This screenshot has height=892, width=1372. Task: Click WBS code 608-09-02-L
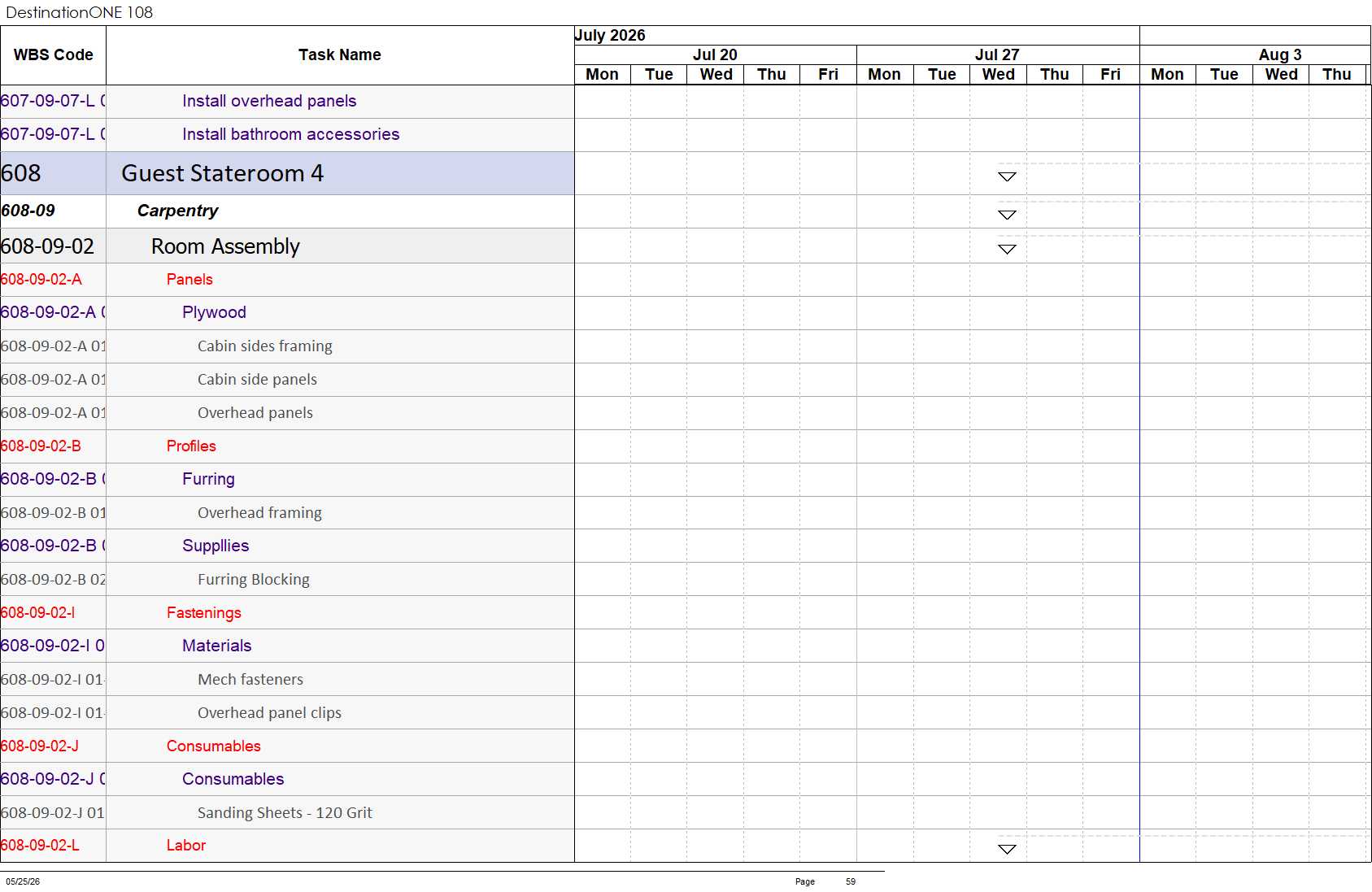[x=40, y=846]
